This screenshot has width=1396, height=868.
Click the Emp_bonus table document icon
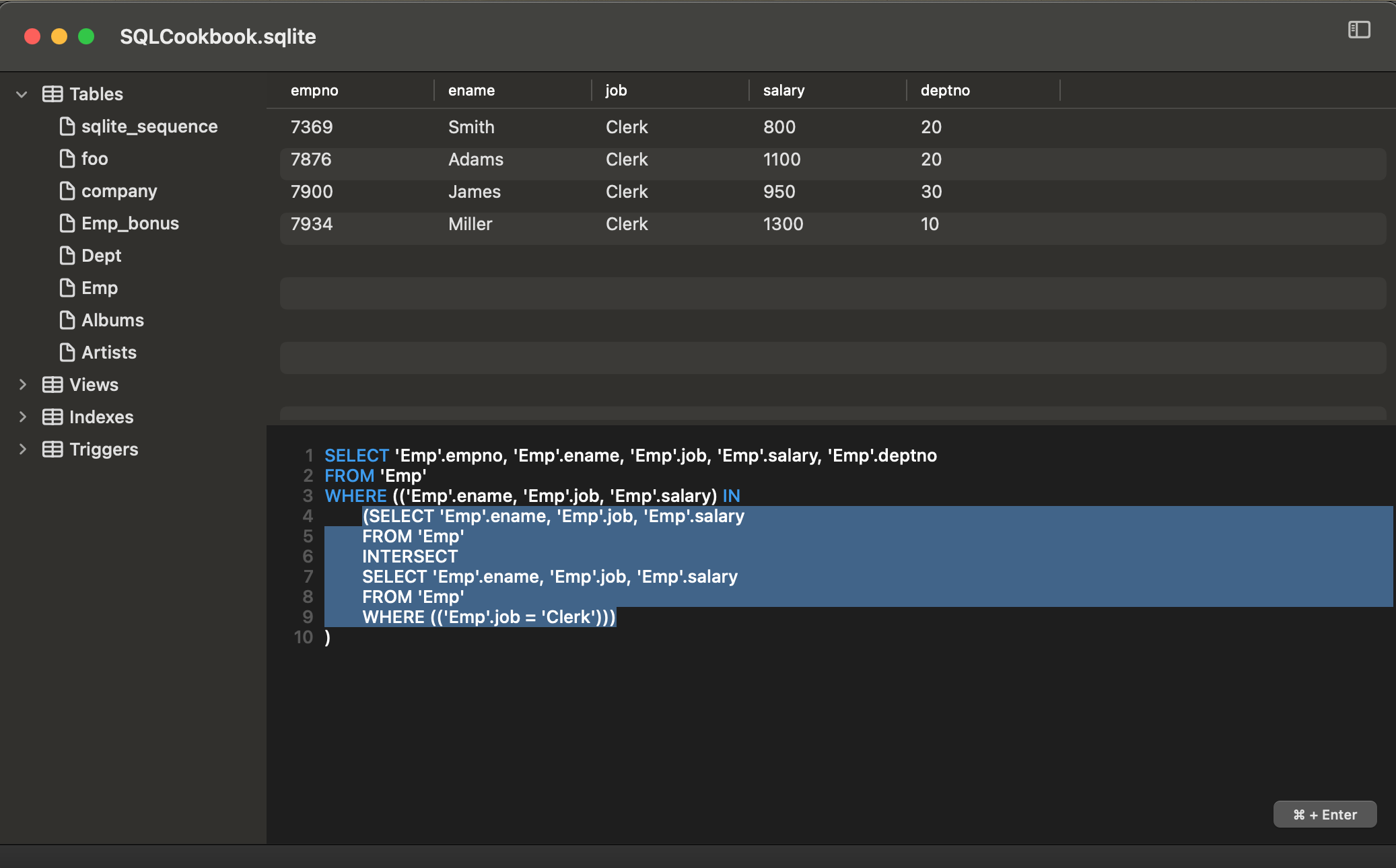coord(67,223)
